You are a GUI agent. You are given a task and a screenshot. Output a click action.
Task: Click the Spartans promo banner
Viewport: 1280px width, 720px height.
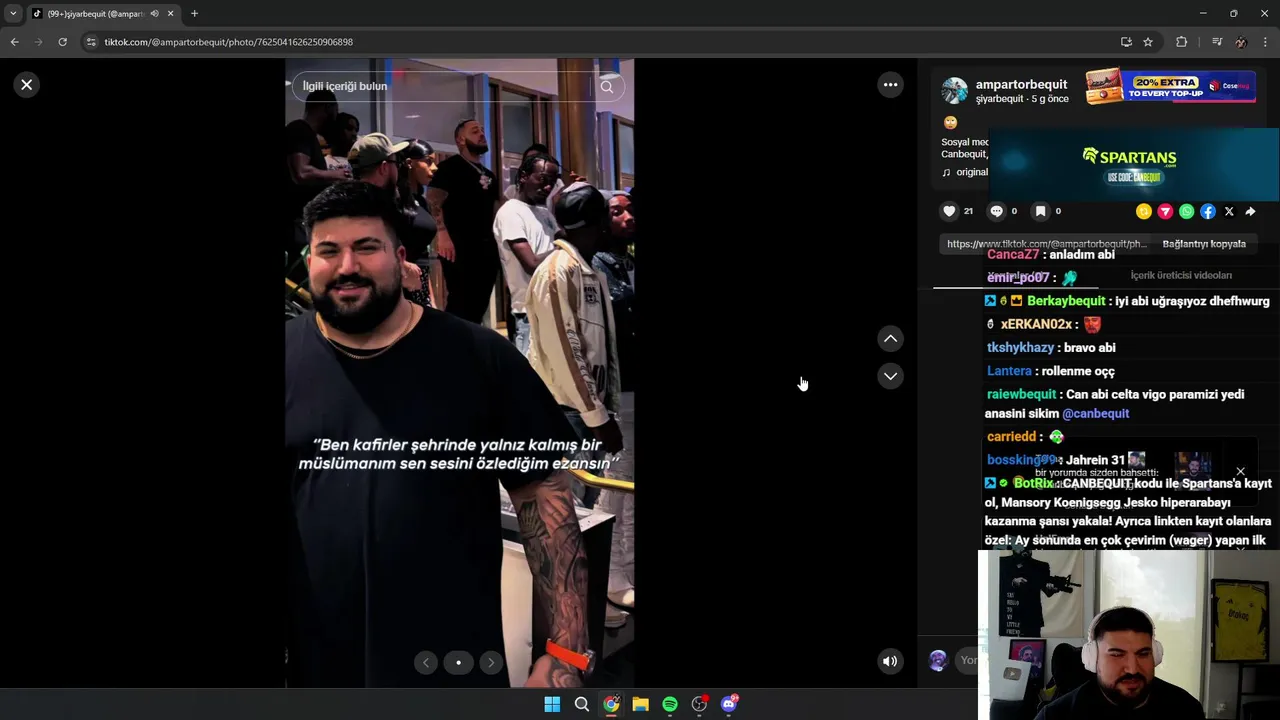1134,164
